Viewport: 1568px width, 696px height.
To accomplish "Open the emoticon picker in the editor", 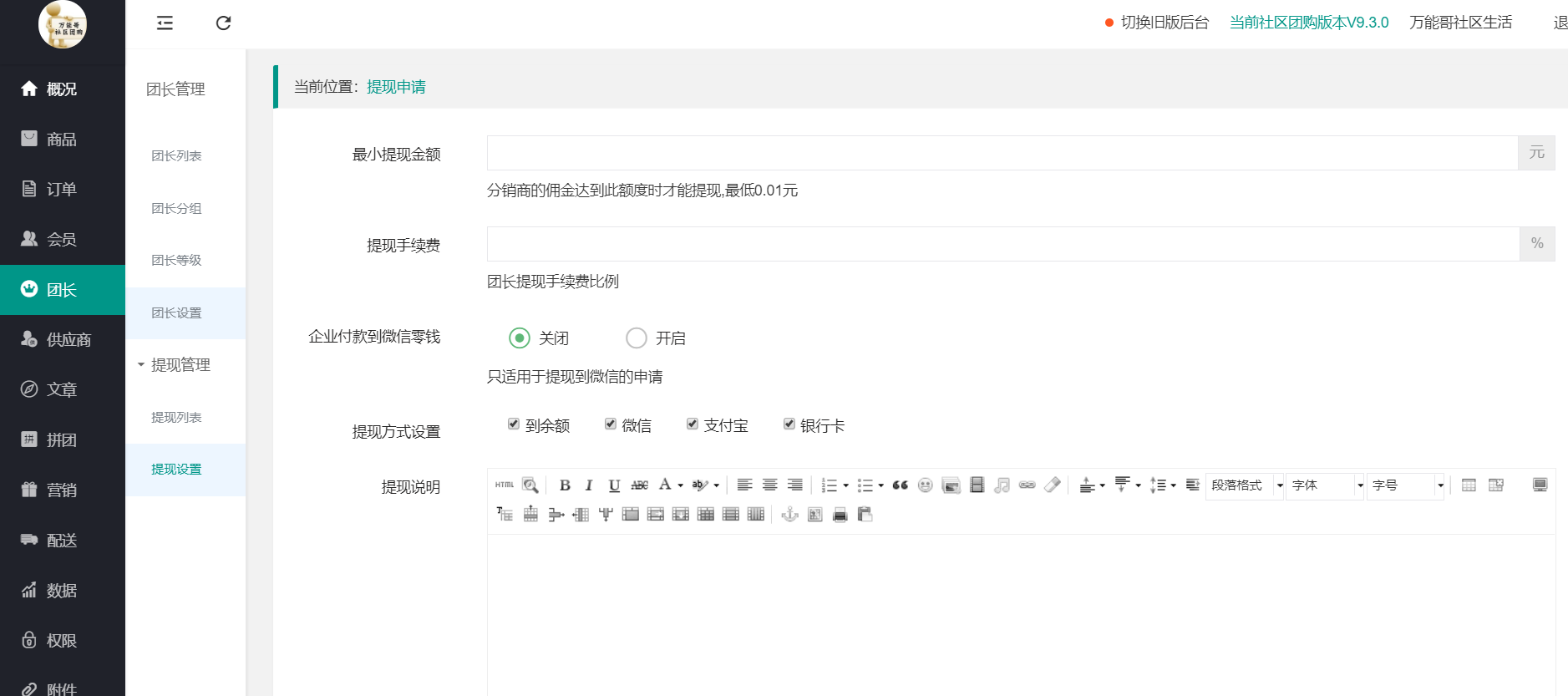I will coord(925,485).
